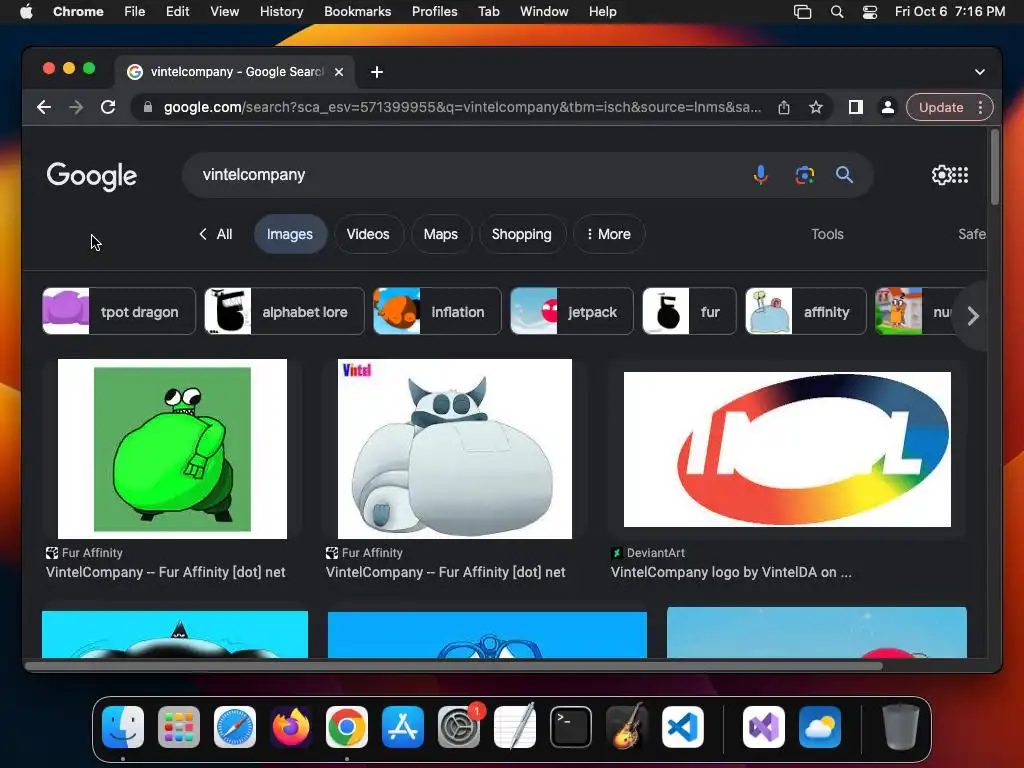
Task: Launch GarageBand from the Dock
Action: (627, 727)
